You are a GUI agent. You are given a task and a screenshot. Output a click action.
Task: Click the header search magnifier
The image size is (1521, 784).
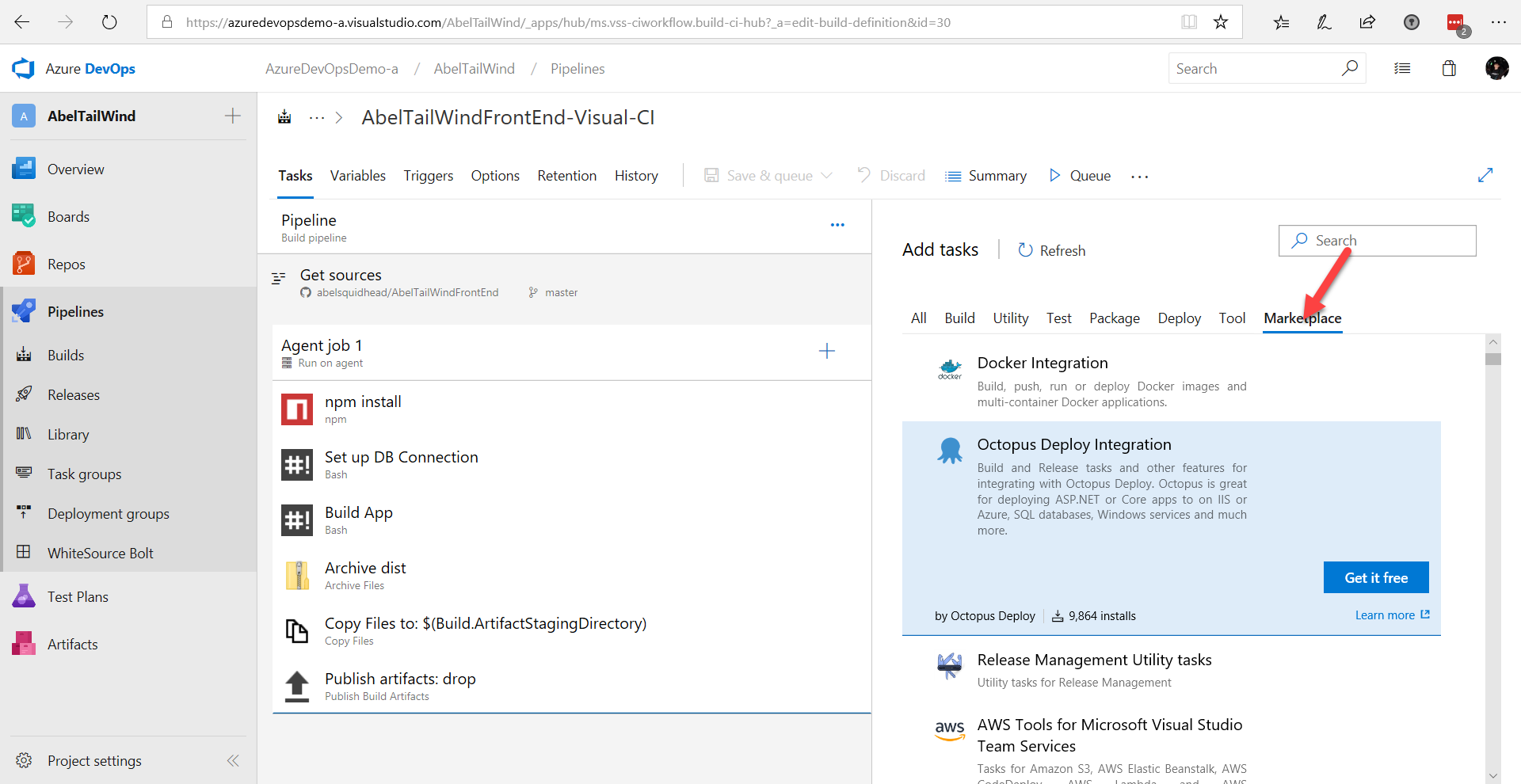[x=1349, y=69]
